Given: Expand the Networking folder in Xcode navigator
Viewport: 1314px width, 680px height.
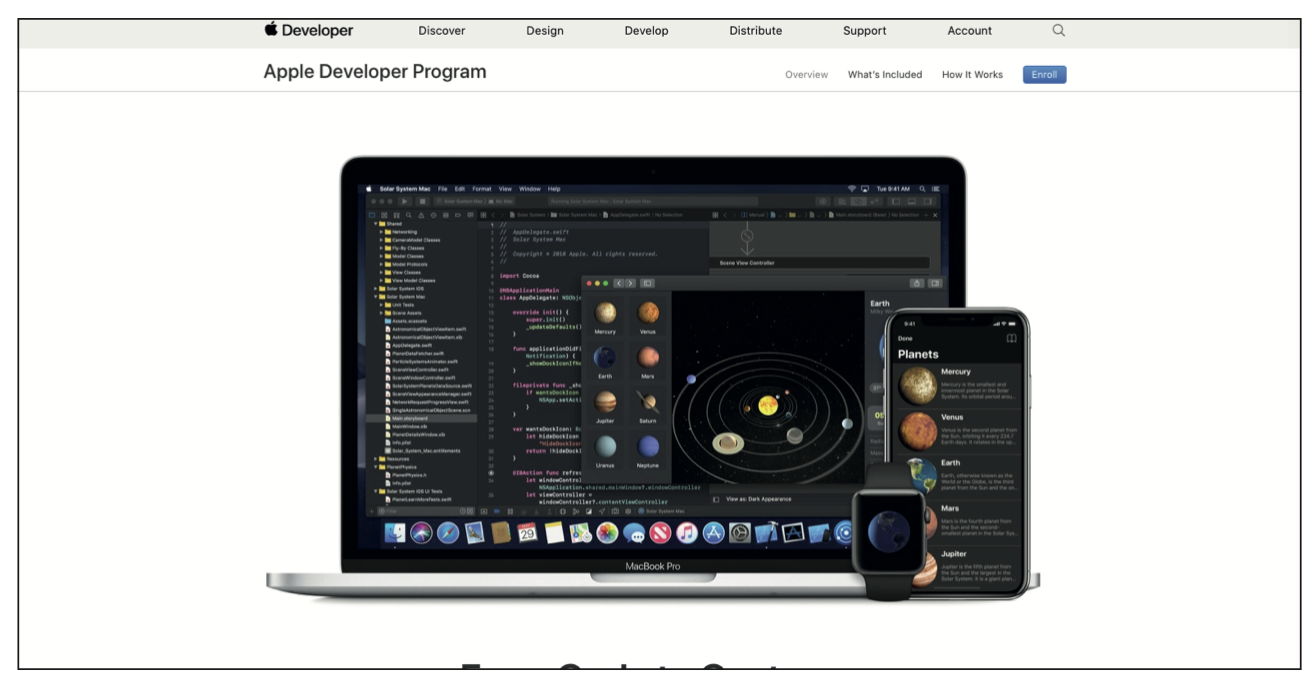Looking at the screenshot, I should (x=381, y=232).
